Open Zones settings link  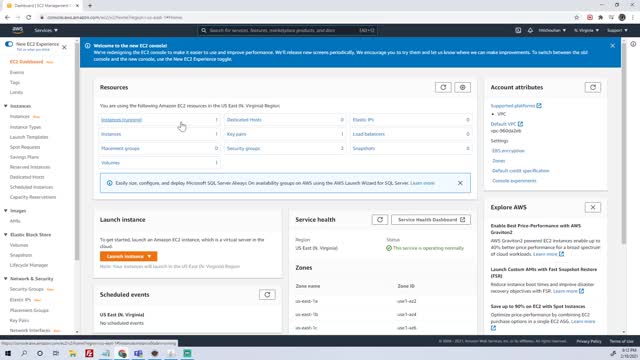tap(498, 161)
